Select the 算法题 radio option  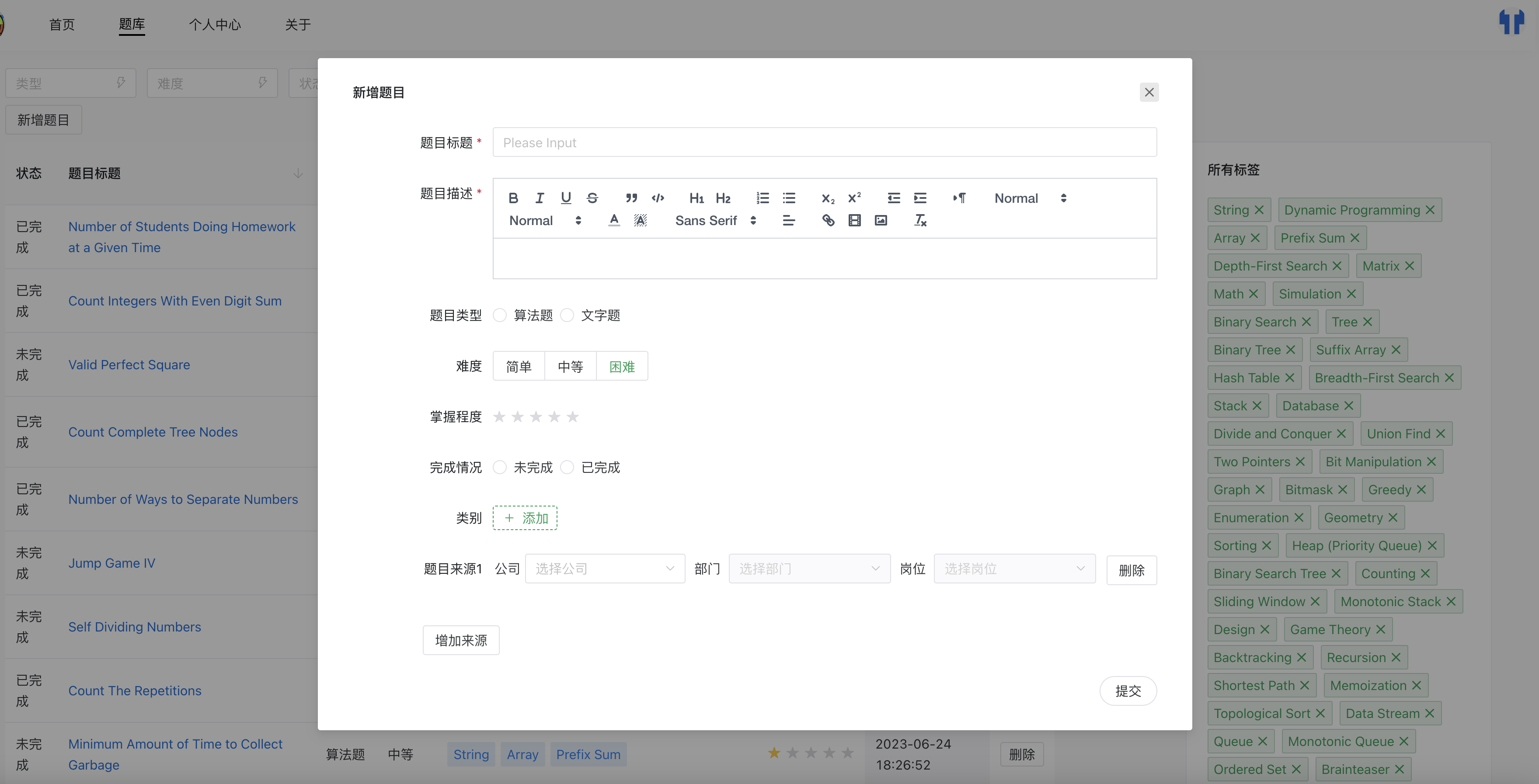click(500, 315)
